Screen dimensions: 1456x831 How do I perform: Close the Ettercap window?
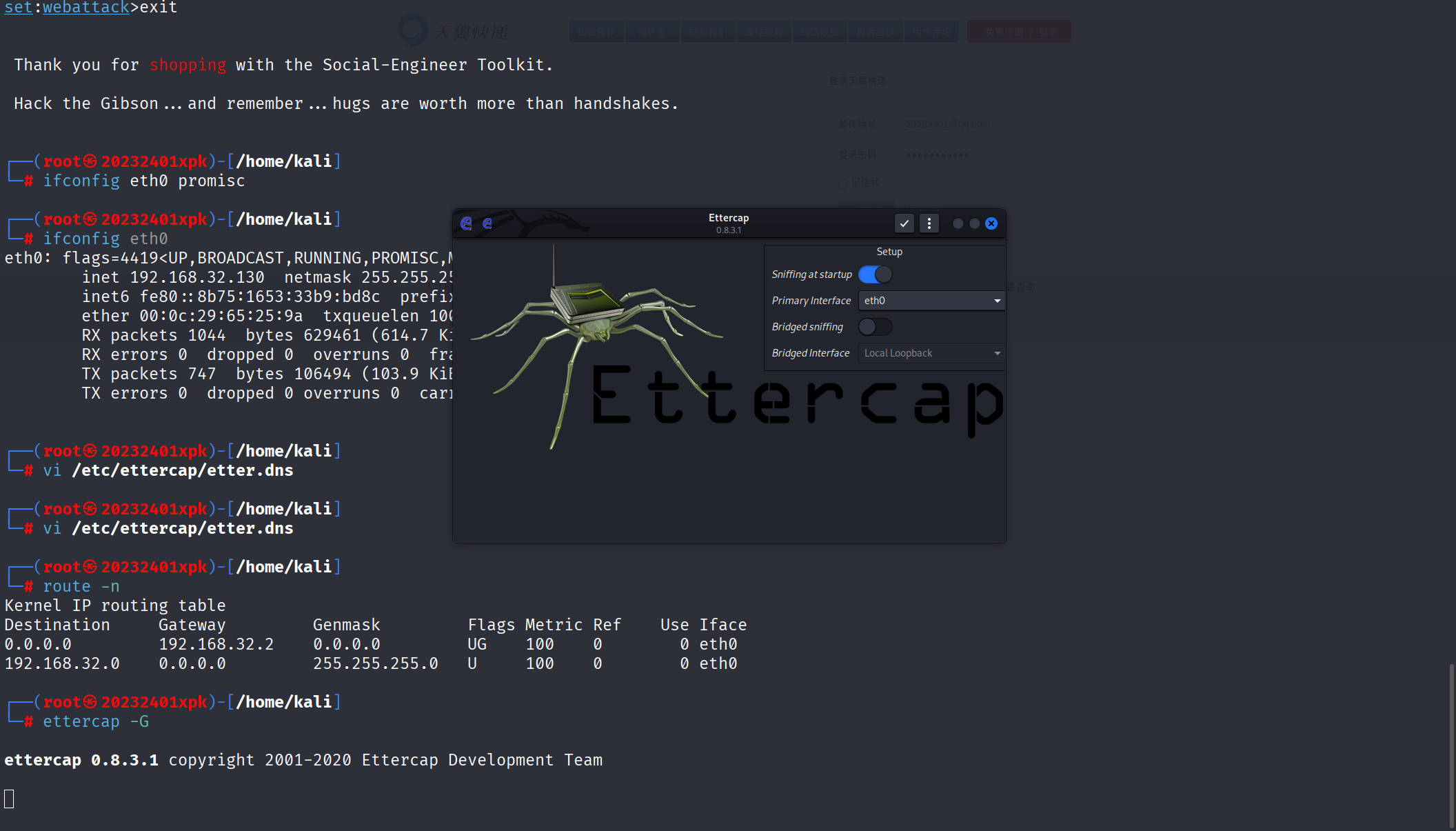(991, 223)
